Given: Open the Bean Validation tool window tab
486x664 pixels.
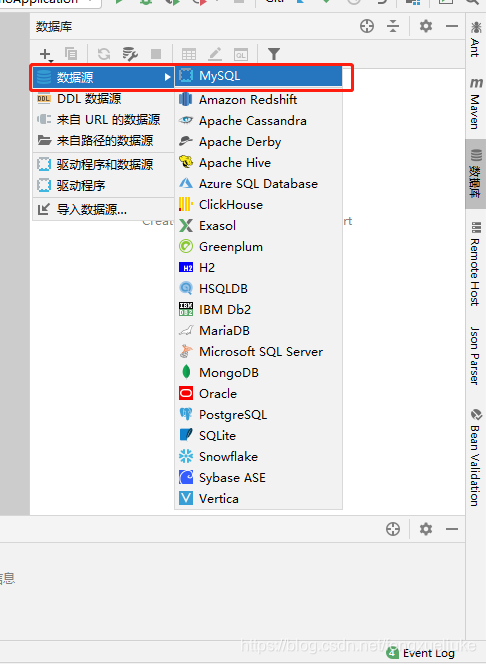Looking at the screenshot, I should pyautogui.click(x=475, y=456).
